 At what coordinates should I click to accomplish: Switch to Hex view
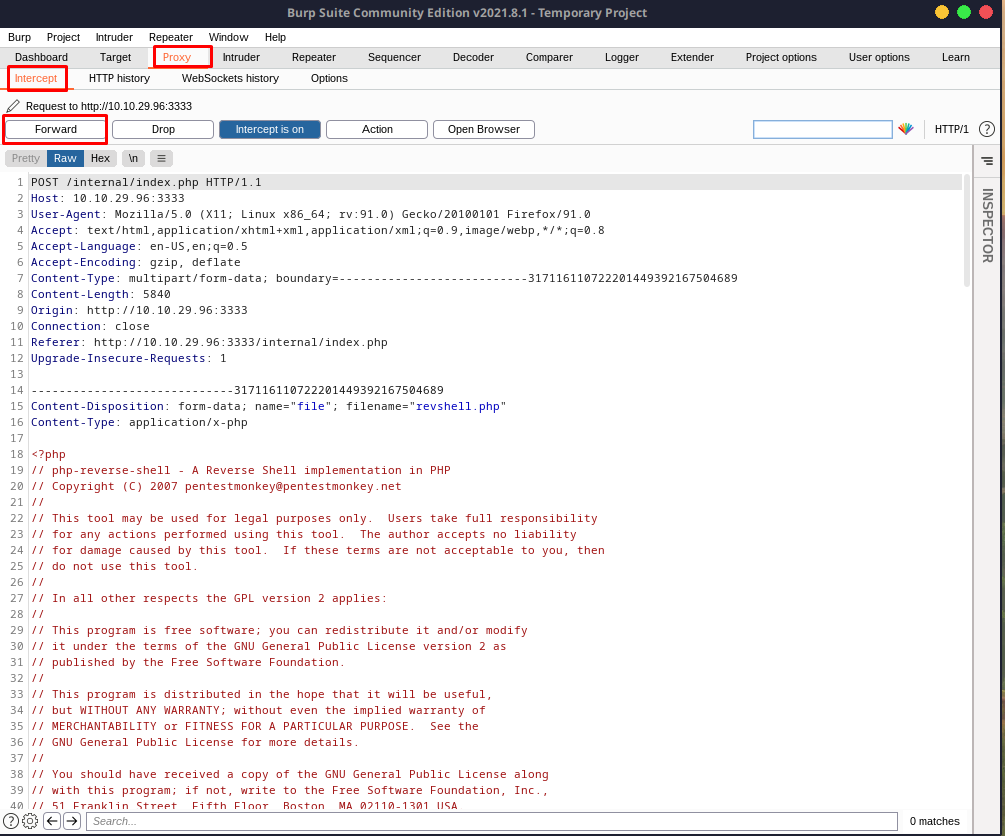point(100,158)
